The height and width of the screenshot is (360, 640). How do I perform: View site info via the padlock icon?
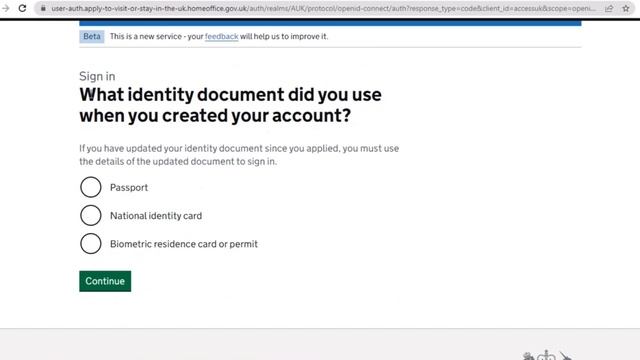pyautogui.click(x=43, y=8)
